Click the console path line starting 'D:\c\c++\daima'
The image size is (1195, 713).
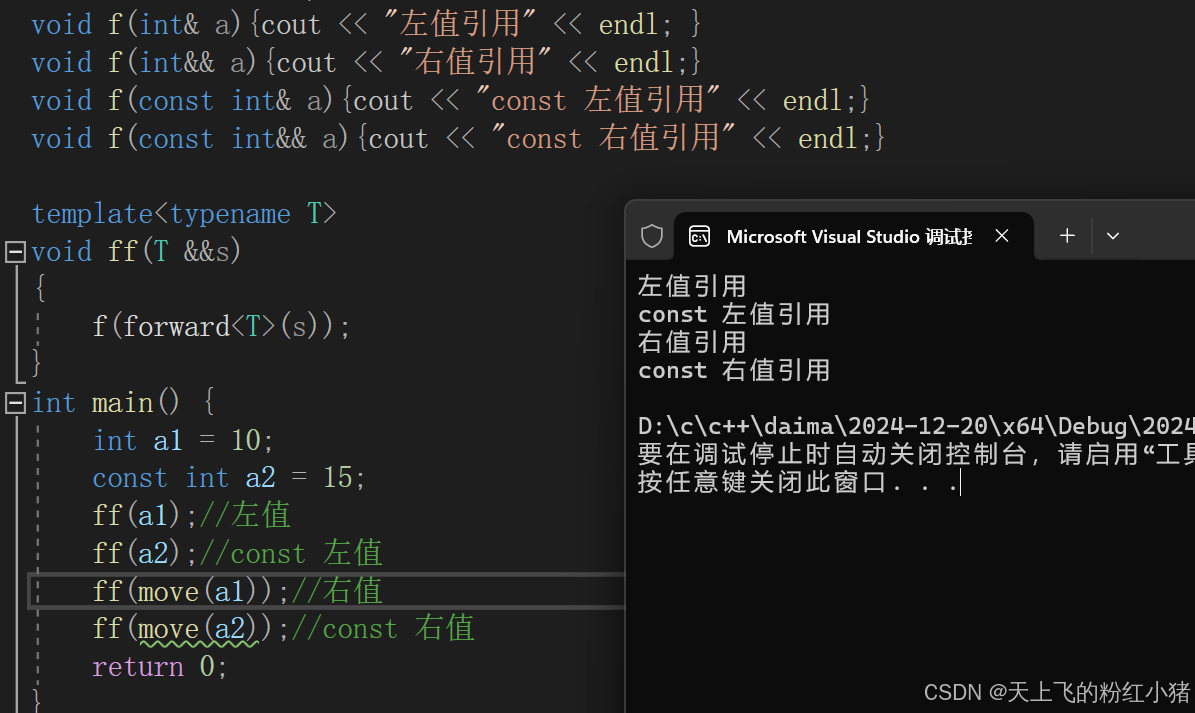[x=916, y=427]
